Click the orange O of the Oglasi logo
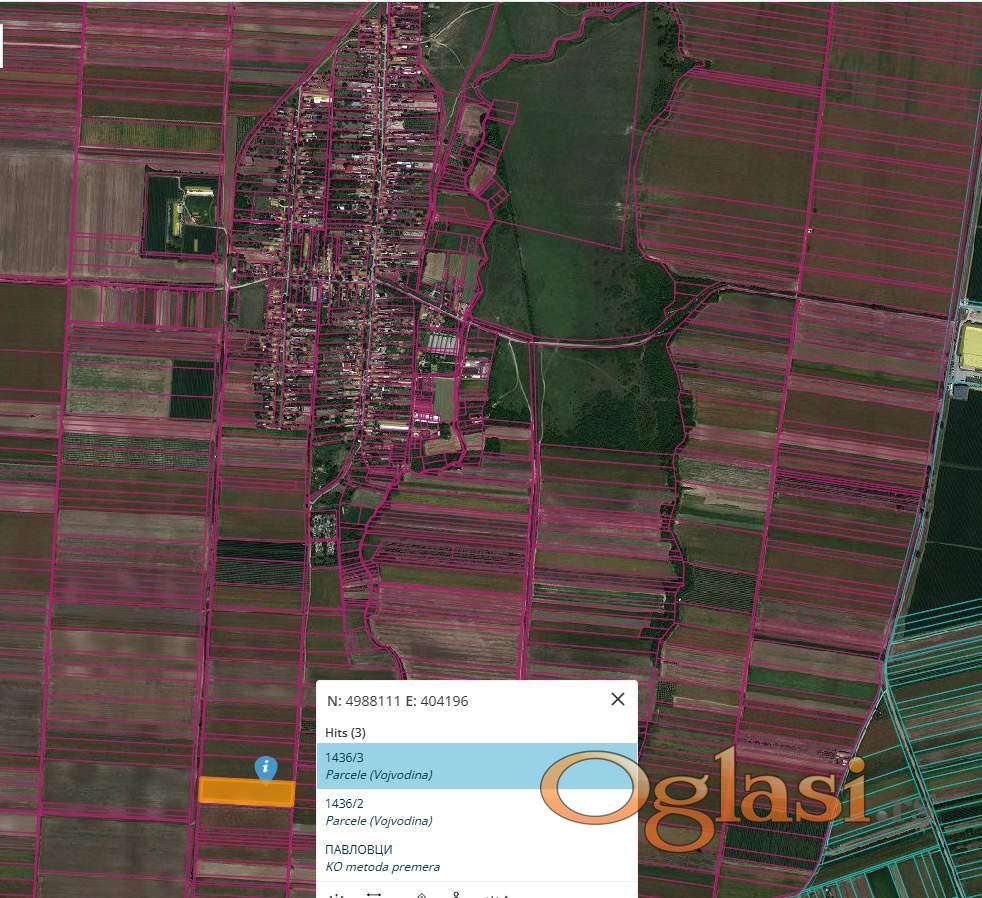The image size is (982, 898). 588,789
